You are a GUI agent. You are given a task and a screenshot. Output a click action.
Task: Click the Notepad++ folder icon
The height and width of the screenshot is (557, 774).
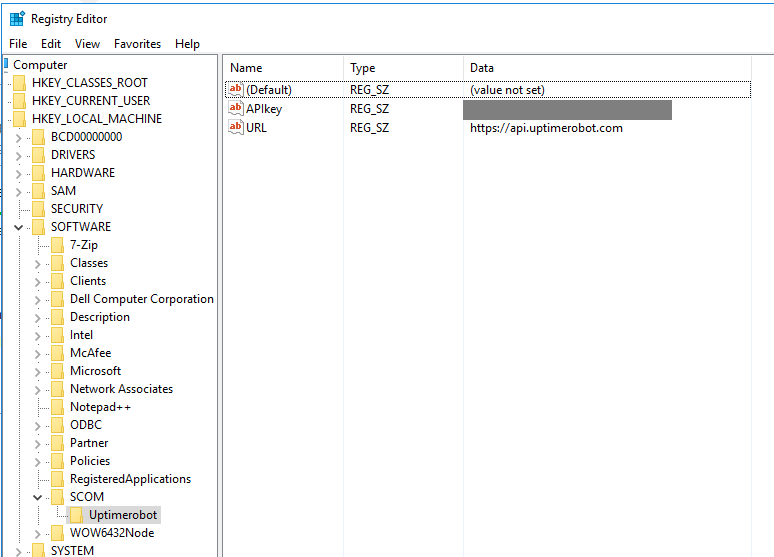(x=57, y=407)
